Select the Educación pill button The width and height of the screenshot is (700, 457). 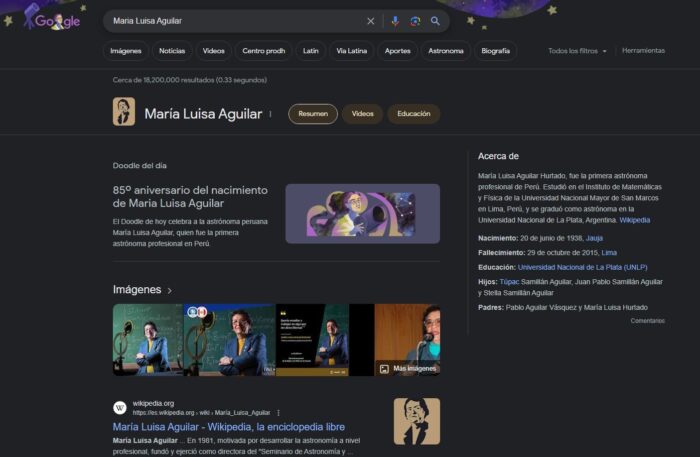pyautogui.click(x=414, y=114)
